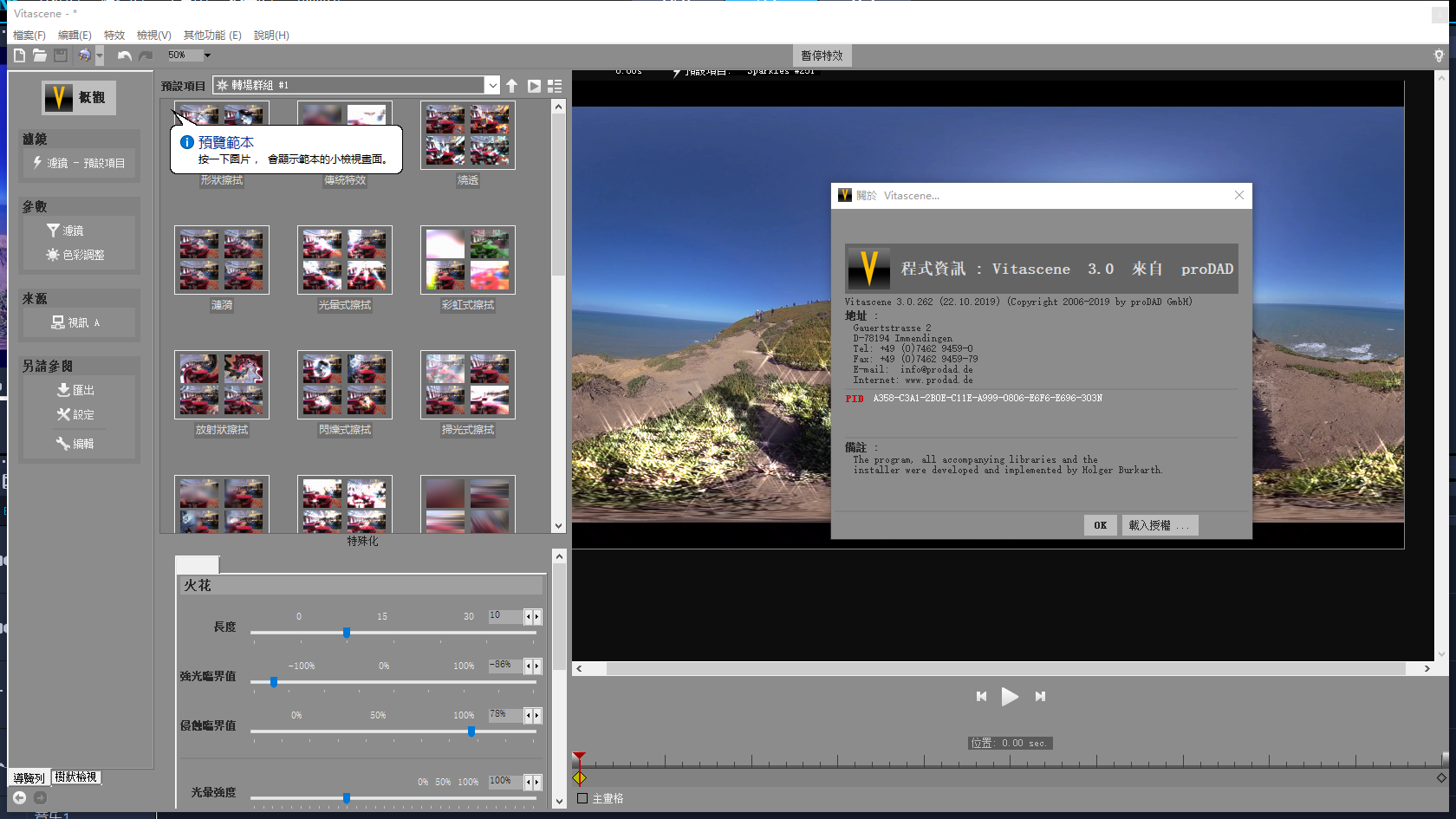Click the play preview icon beside the preset dropdown

[x=534, y=86]
